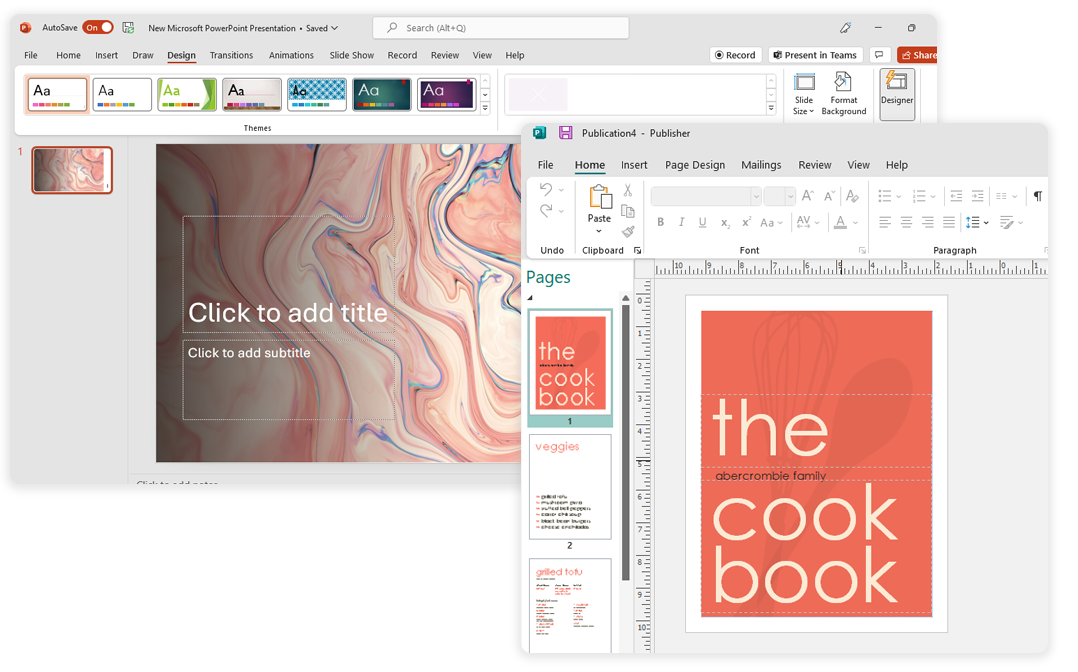Click the Save icon in Publisher title bar
1078x672 pixels.
(565, 133)
